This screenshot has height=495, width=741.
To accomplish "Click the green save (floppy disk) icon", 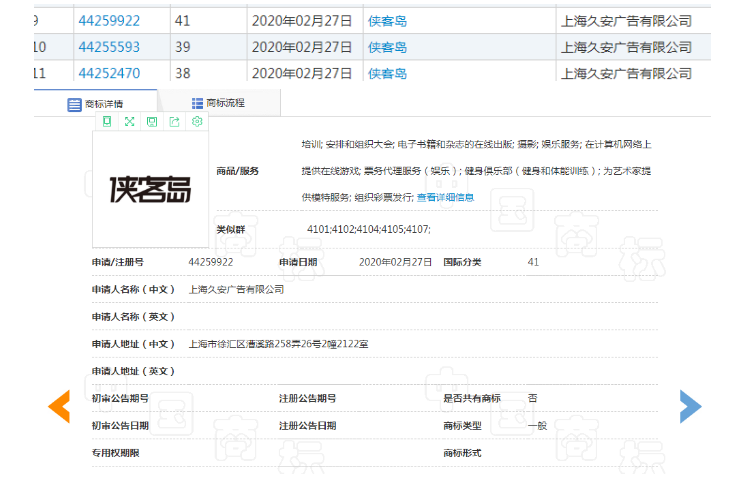I will click(152, 122).
